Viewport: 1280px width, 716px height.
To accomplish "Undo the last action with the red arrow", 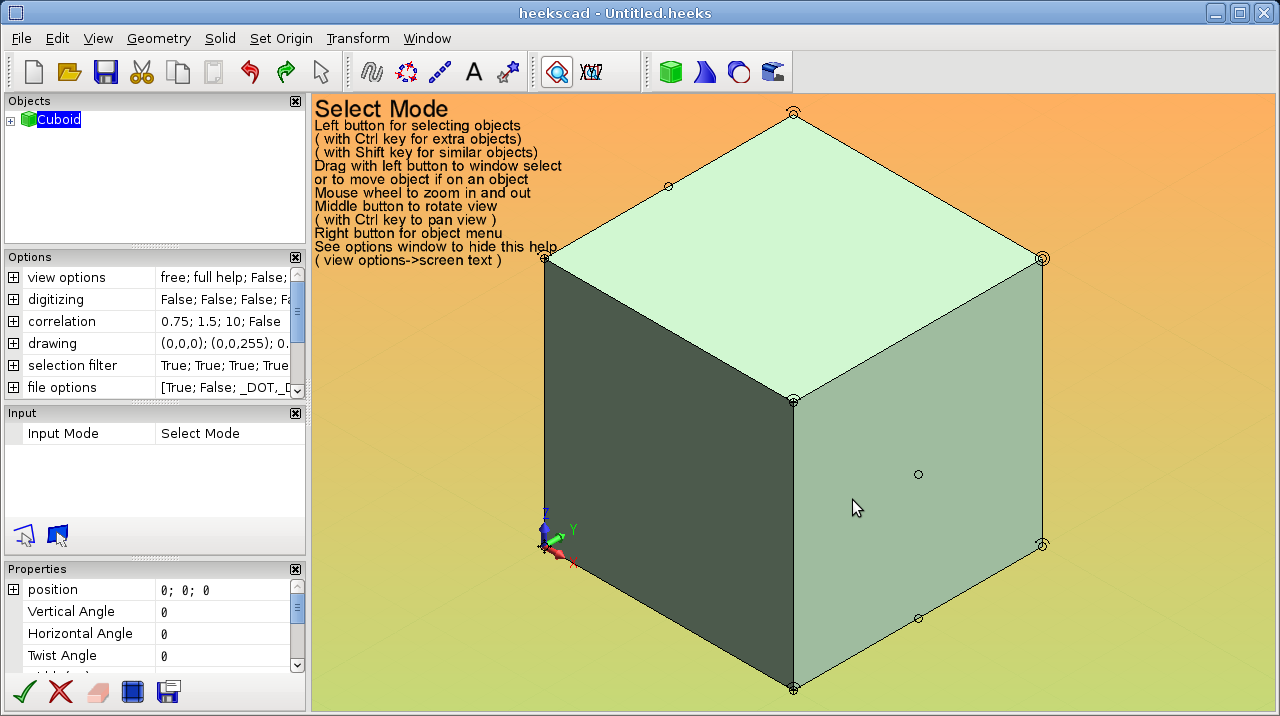I will (x=250, y=72).
